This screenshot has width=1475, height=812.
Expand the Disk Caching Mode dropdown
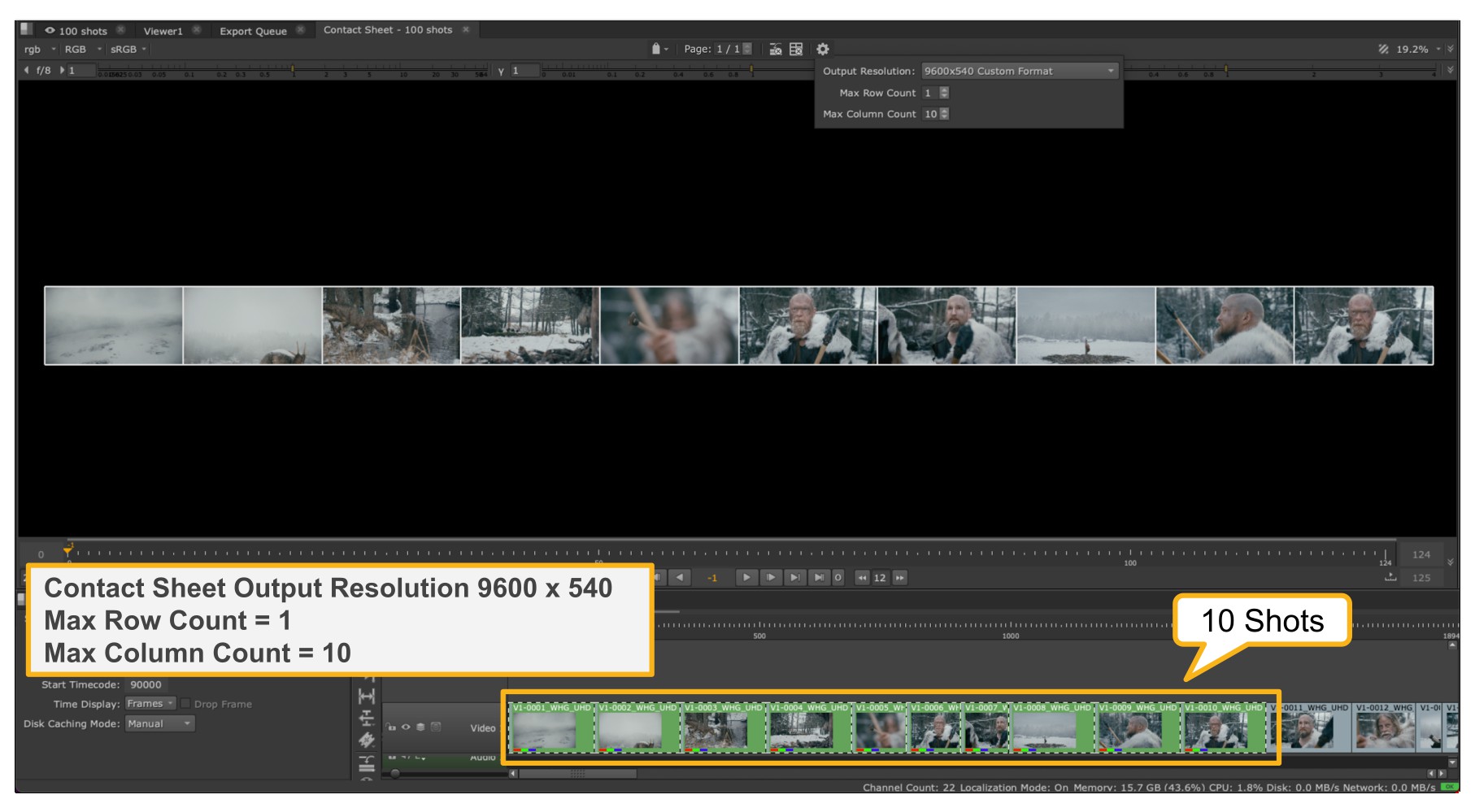[x=159, y=724]
